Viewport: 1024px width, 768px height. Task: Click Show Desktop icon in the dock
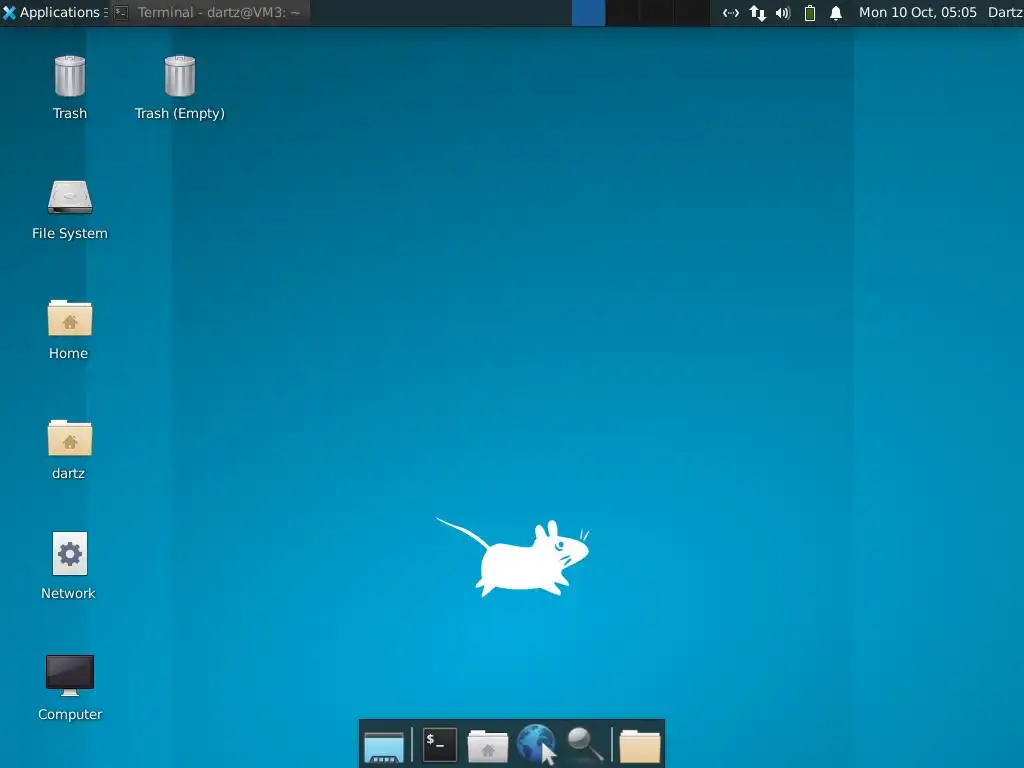[384, 746]
